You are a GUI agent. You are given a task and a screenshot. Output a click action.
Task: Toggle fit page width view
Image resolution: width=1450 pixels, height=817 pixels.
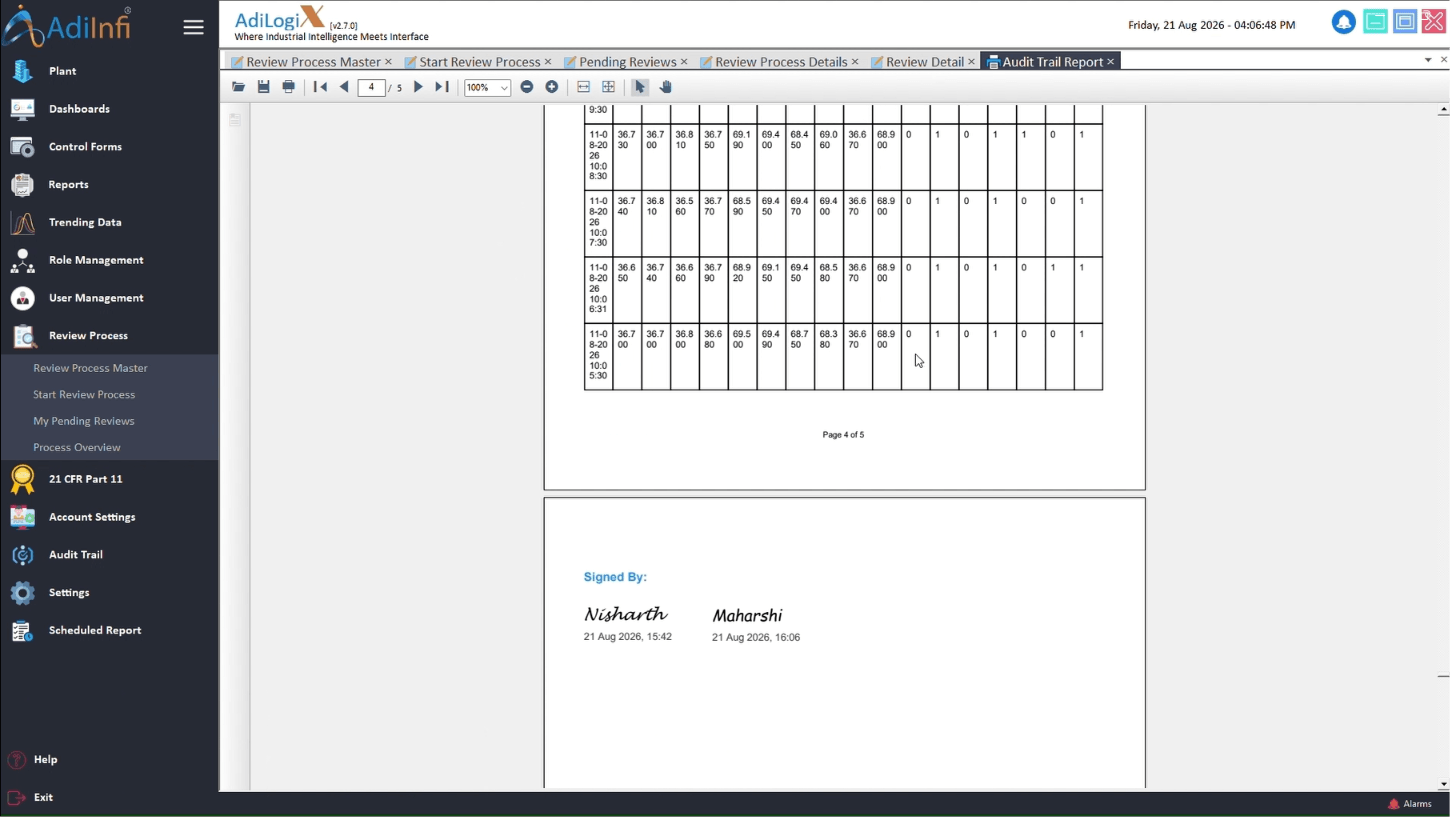(584, 87)
